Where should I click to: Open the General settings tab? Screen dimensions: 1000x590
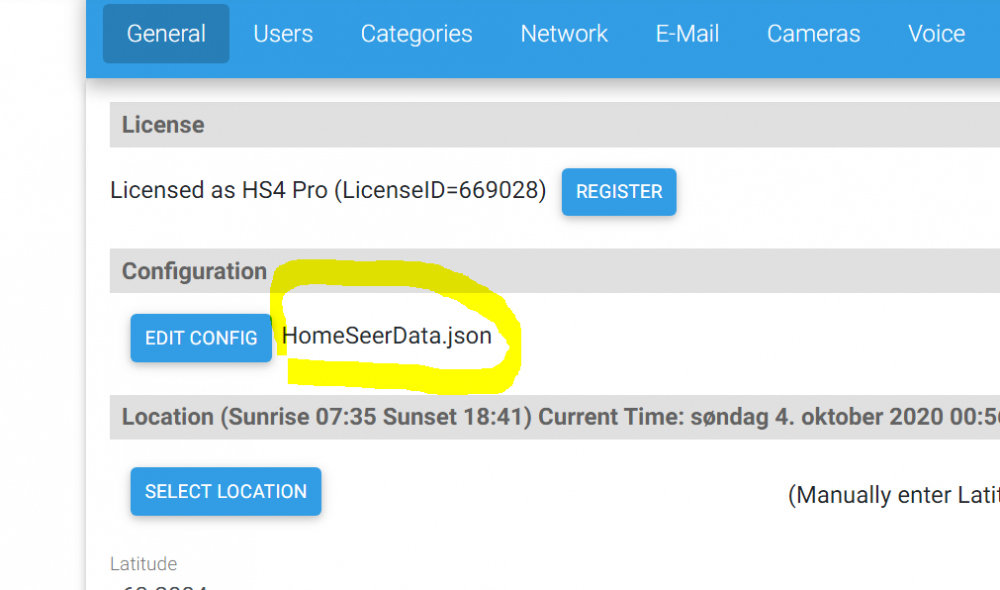tap(166, 34)
